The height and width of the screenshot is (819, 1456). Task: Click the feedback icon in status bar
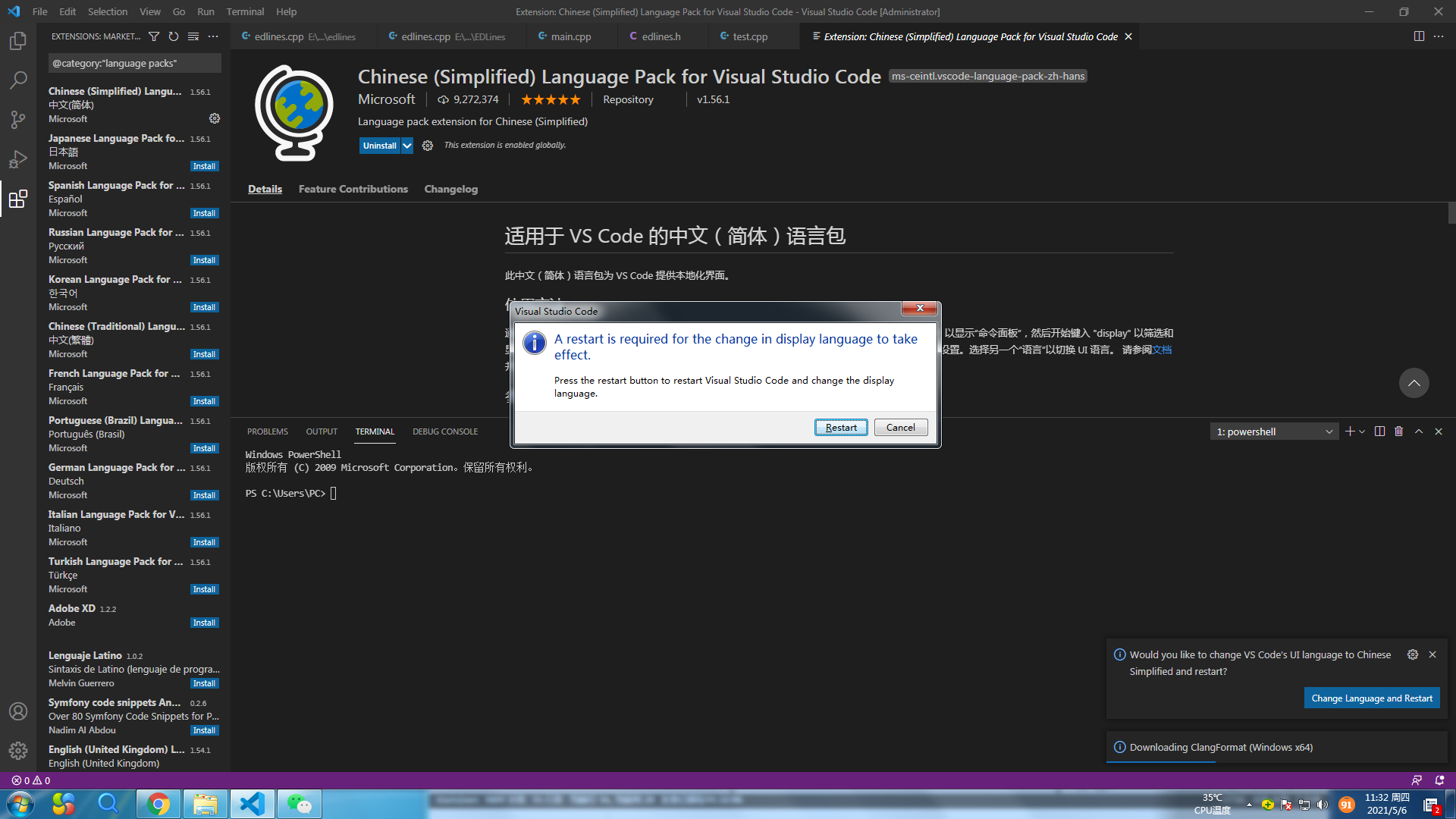(1417, 780)
